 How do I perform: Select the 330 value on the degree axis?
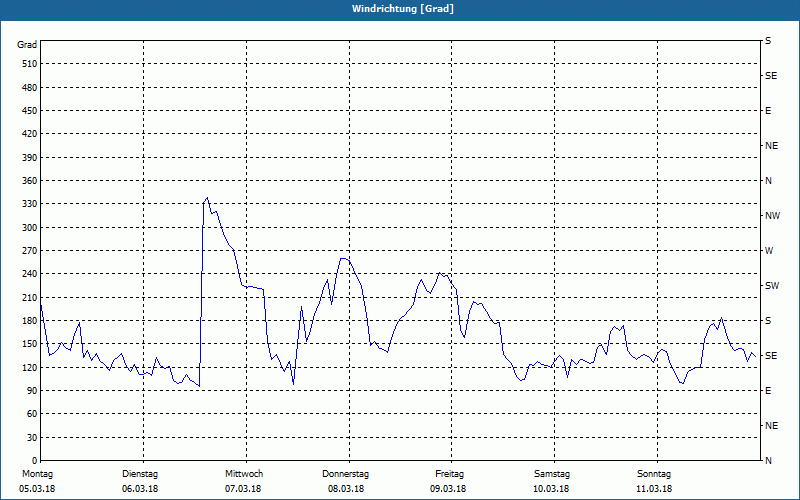30,204
